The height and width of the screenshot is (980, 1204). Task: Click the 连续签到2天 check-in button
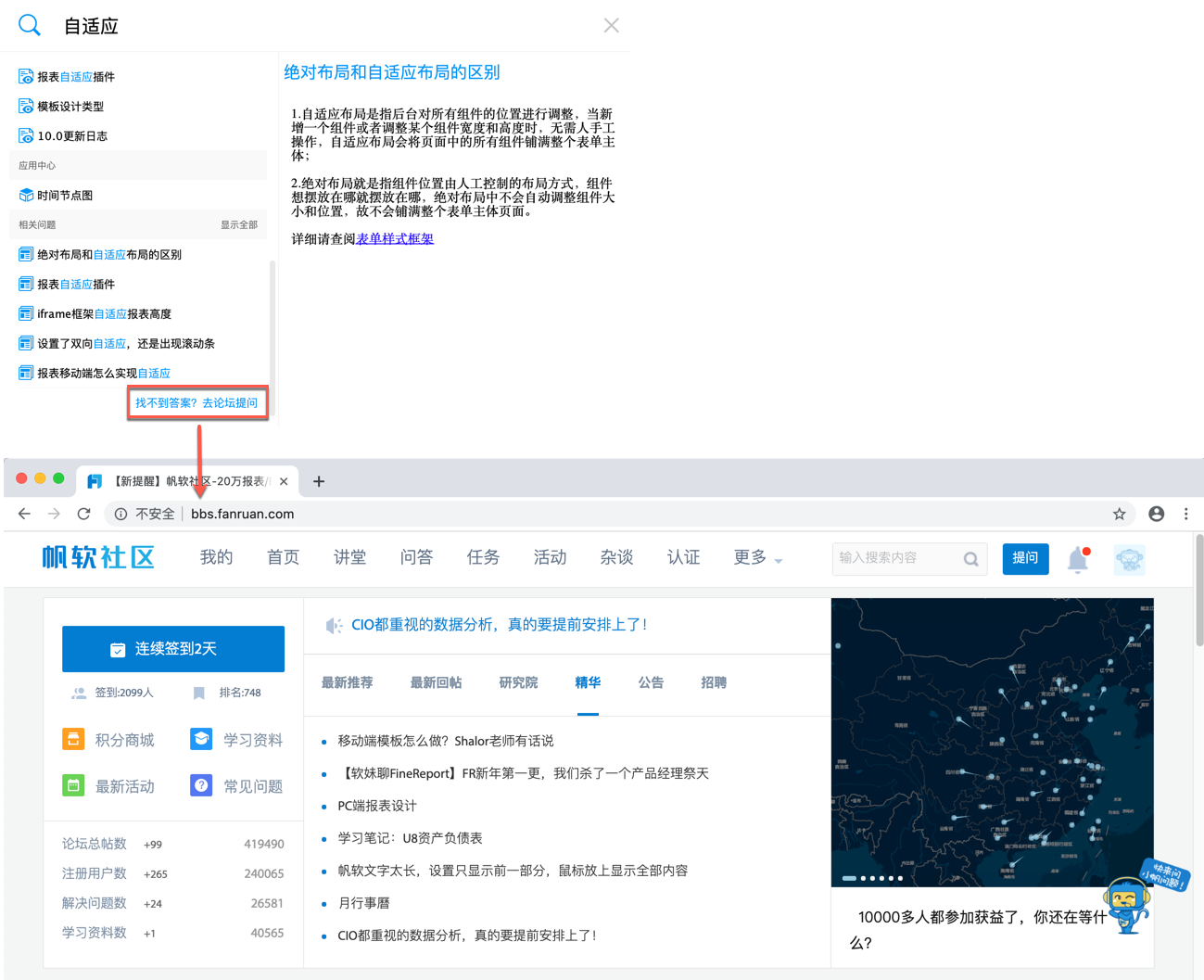pos(173,649)
